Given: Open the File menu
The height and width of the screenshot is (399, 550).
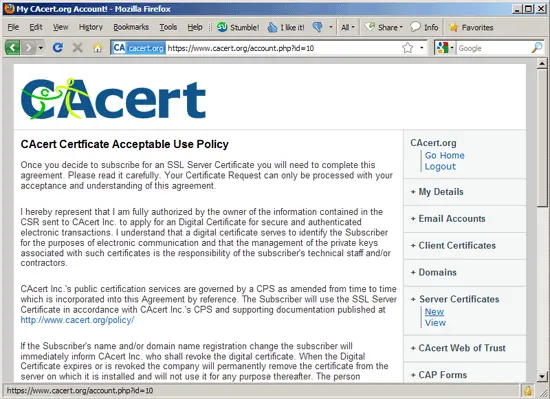Looking at the screenshot, I should pyautogui.click(x=13, y=27).
